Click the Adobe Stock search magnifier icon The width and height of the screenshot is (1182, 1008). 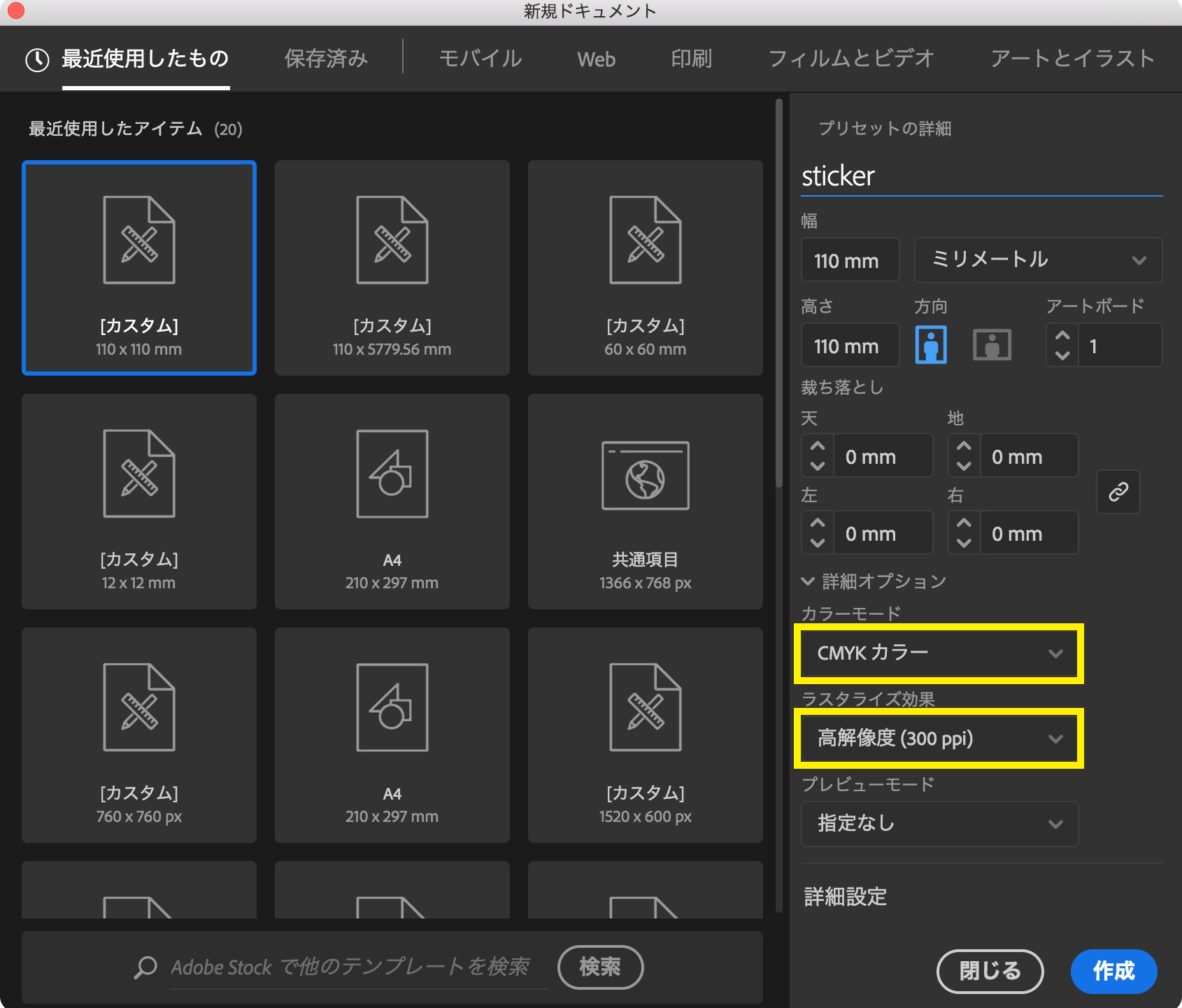(145, 967)
